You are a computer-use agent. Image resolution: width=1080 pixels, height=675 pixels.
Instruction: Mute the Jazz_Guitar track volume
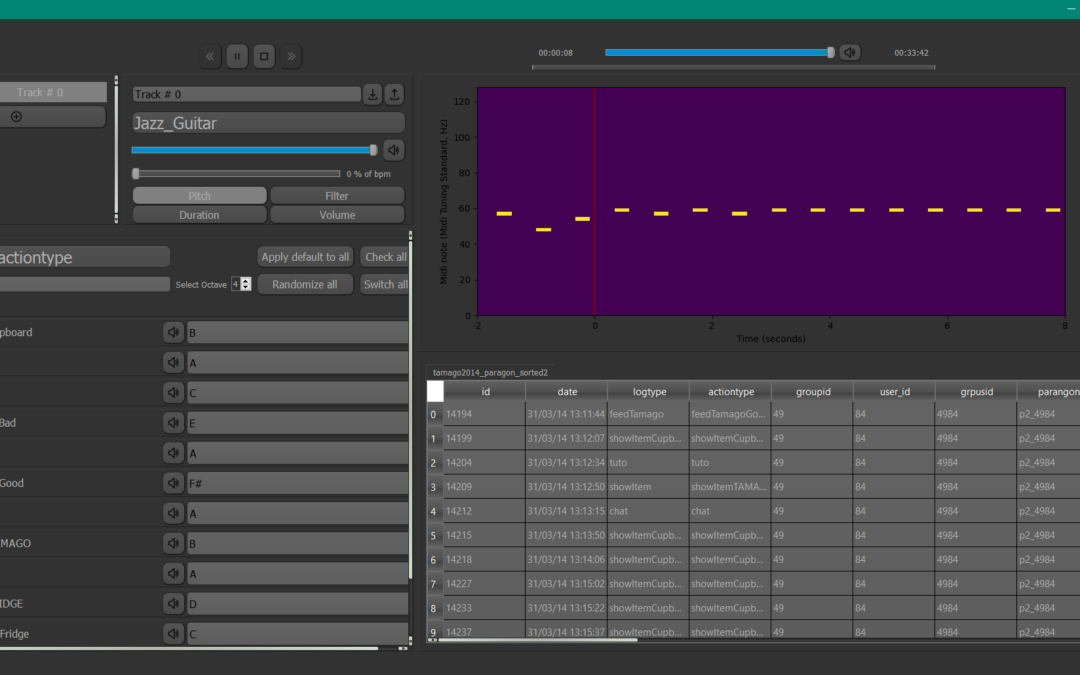coord(393,150)
